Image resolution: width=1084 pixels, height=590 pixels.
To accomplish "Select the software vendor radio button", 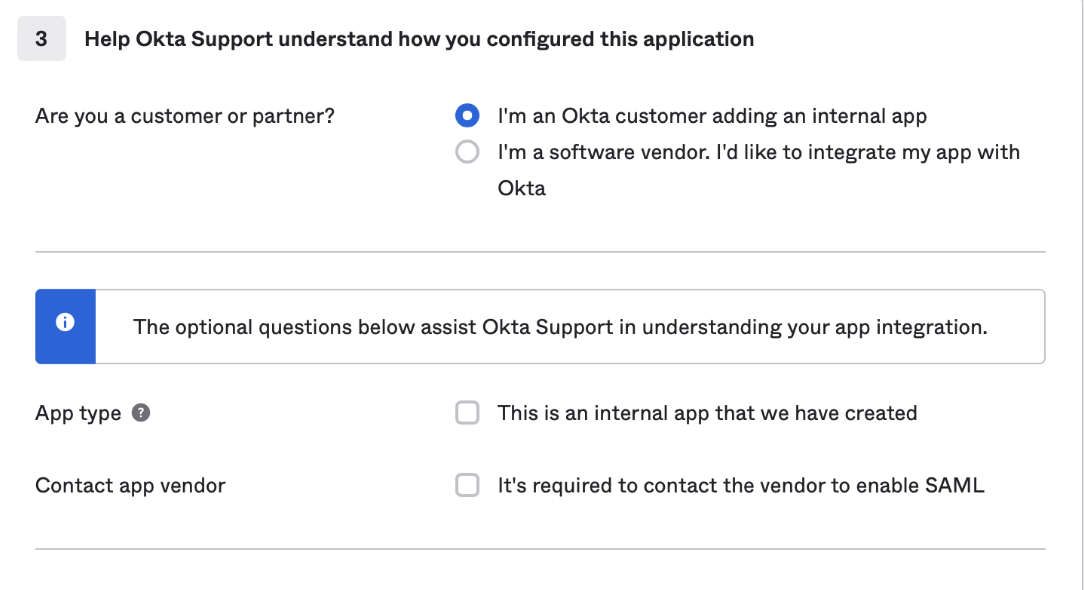I will [467, 153].
